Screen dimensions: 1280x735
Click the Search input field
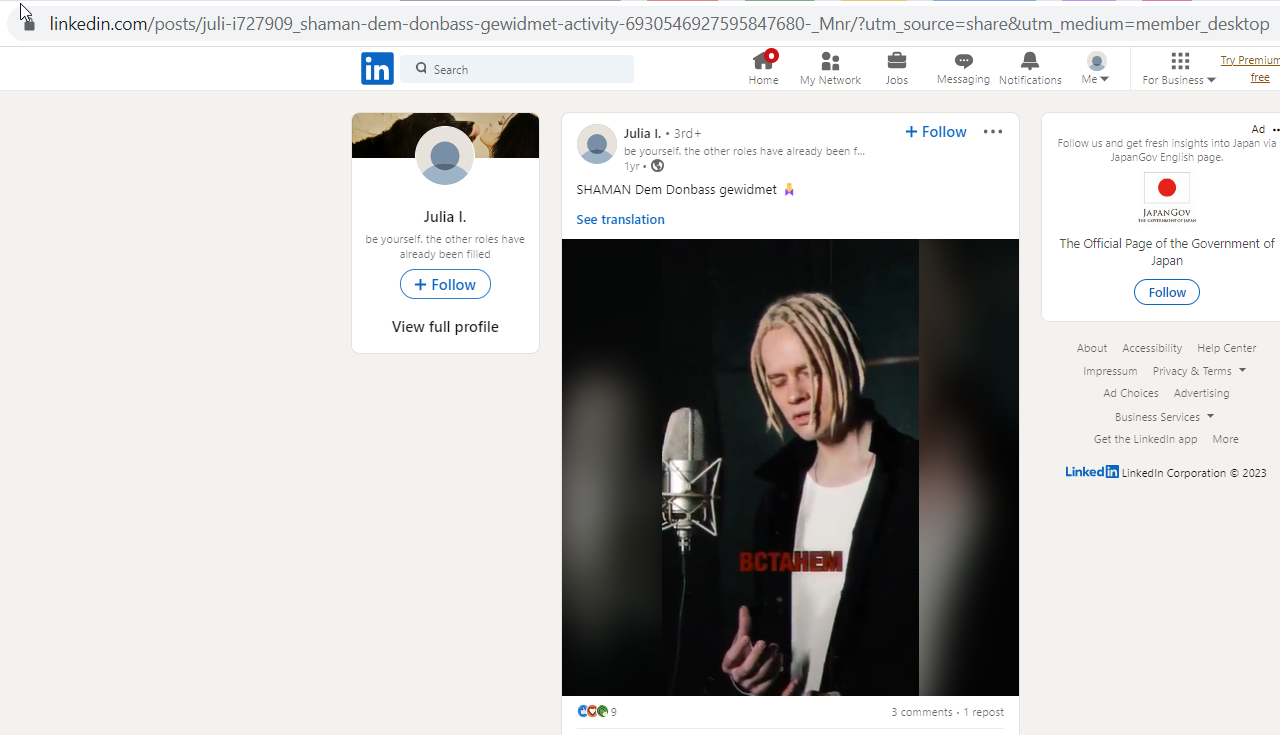pos(517,69)
